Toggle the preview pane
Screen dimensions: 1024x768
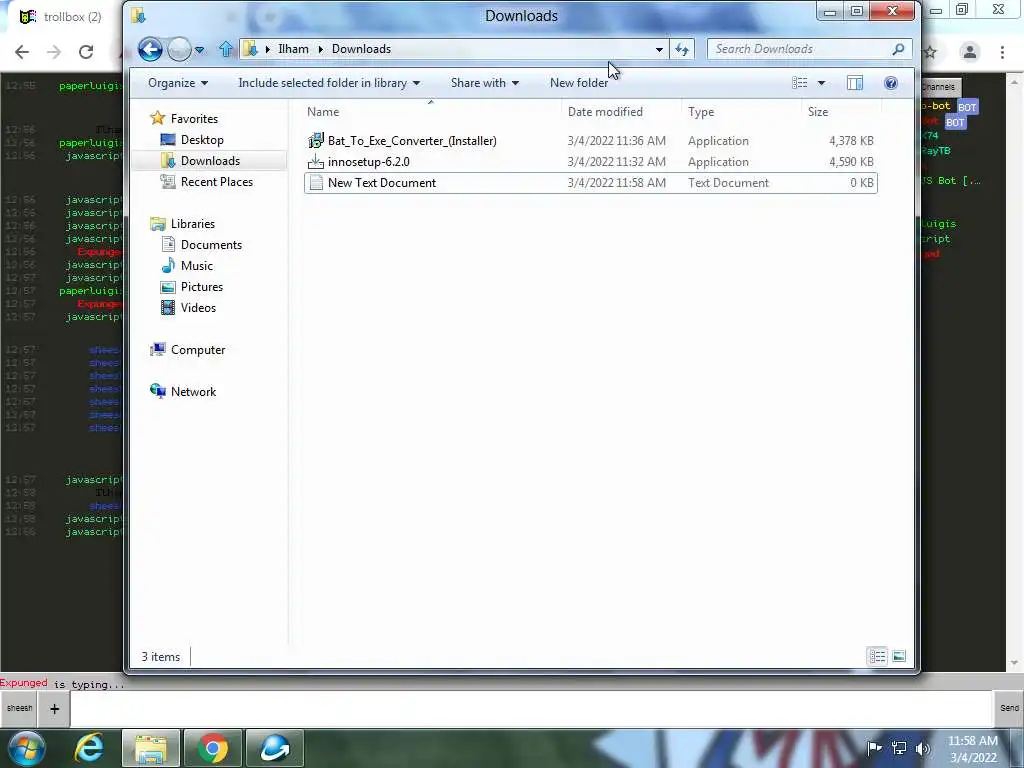pos(855,83)
